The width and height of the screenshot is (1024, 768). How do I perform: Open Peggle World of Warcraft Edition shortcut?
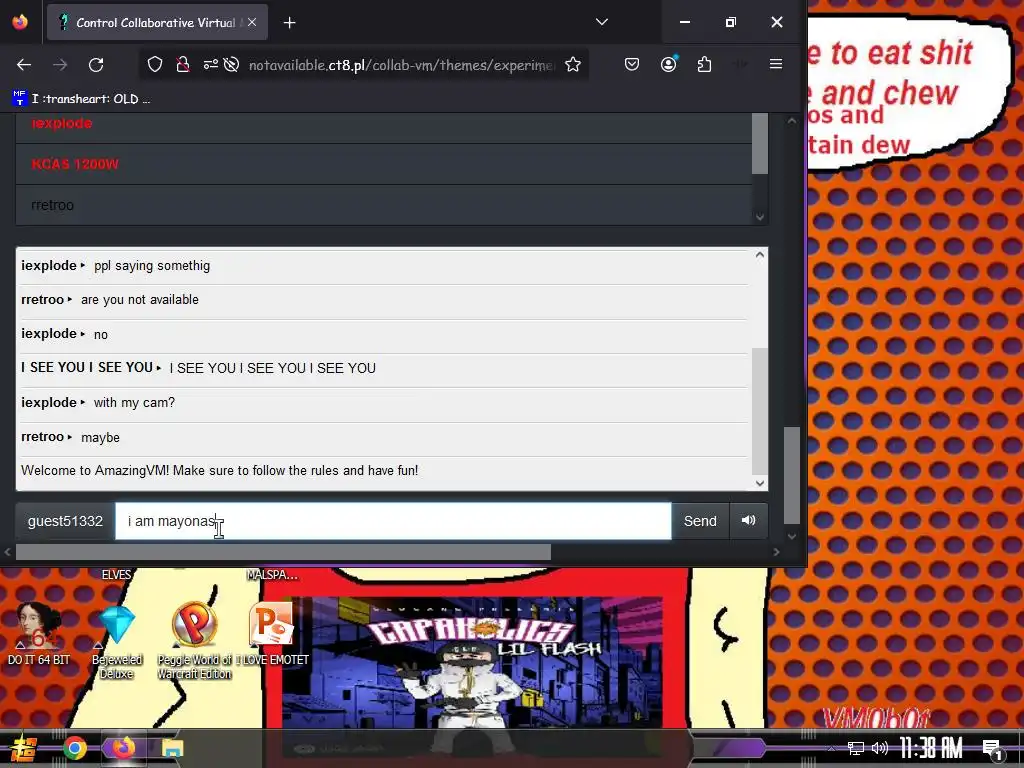click(194, 641)
